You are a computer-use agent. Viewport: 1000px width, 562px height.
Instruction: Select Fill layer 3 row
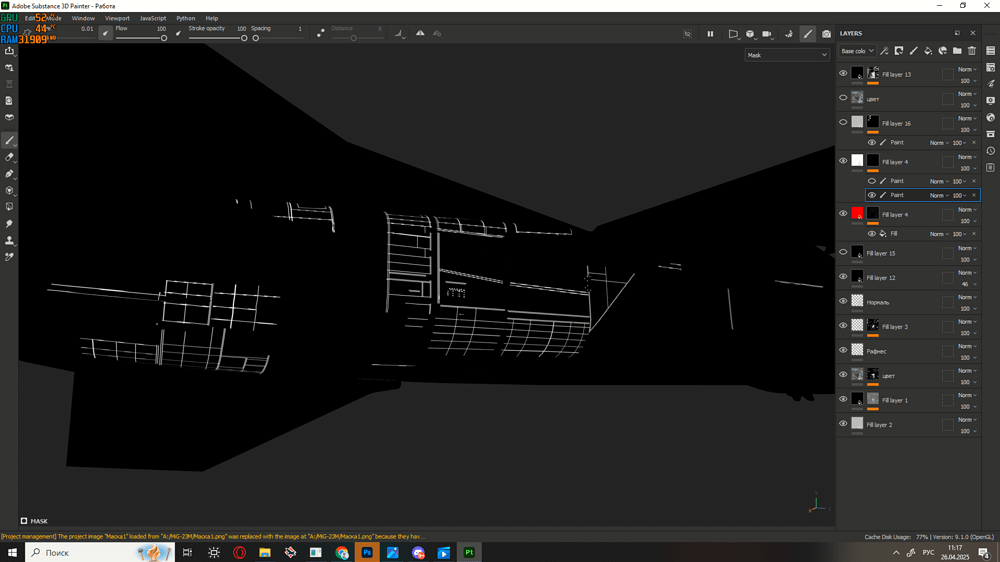[908, 327]
